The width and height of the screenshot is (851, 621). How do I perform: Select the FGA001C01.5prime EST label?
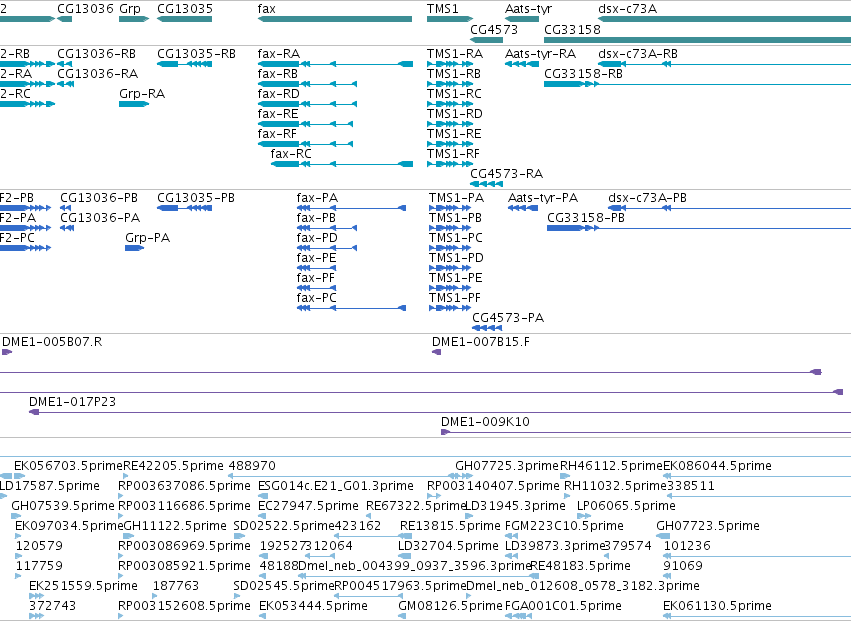click(563, 606)
